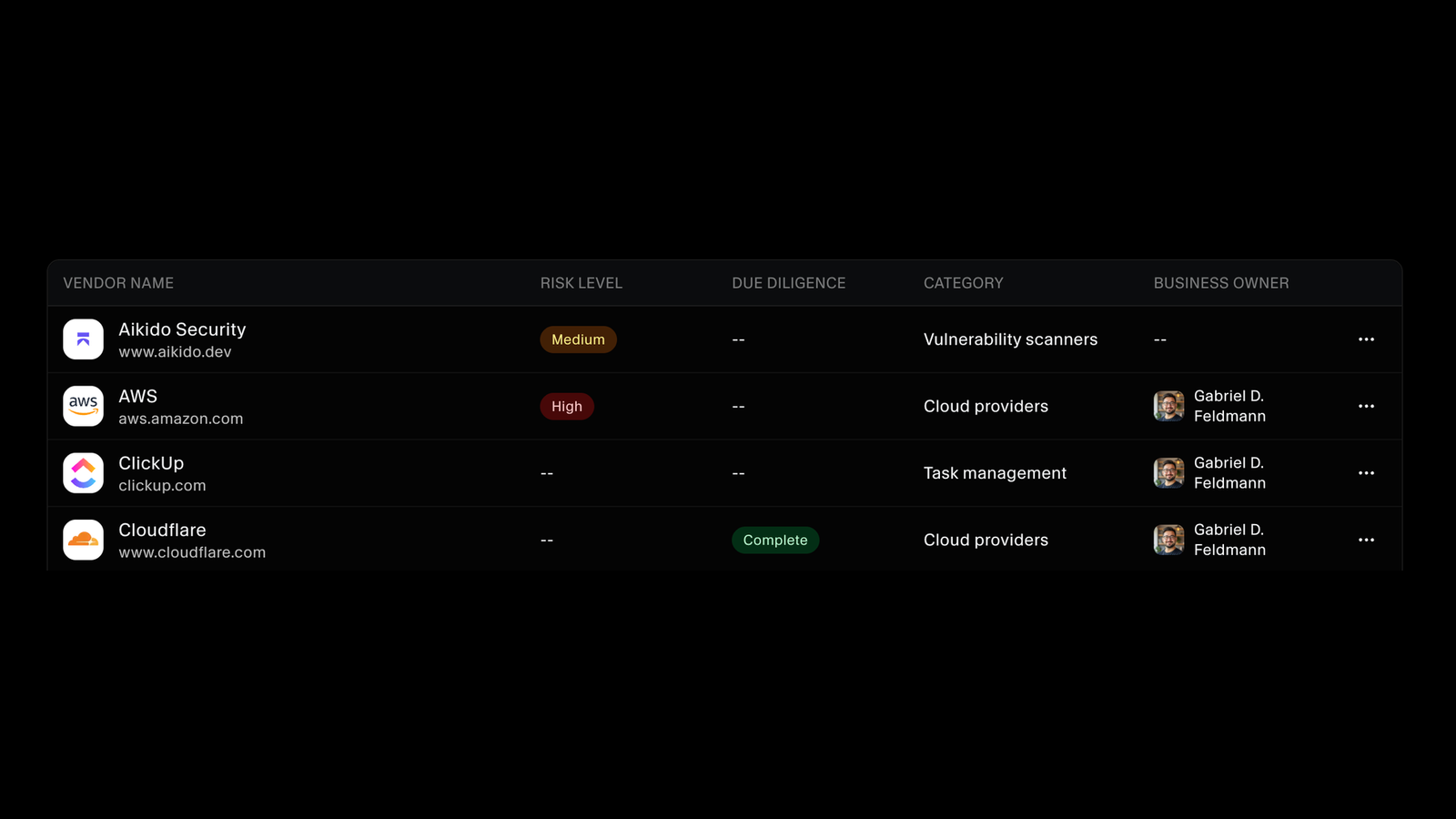Click the empty risk level cell for Cloudflare
1456x819 pixels.
[x=547, y=541]
